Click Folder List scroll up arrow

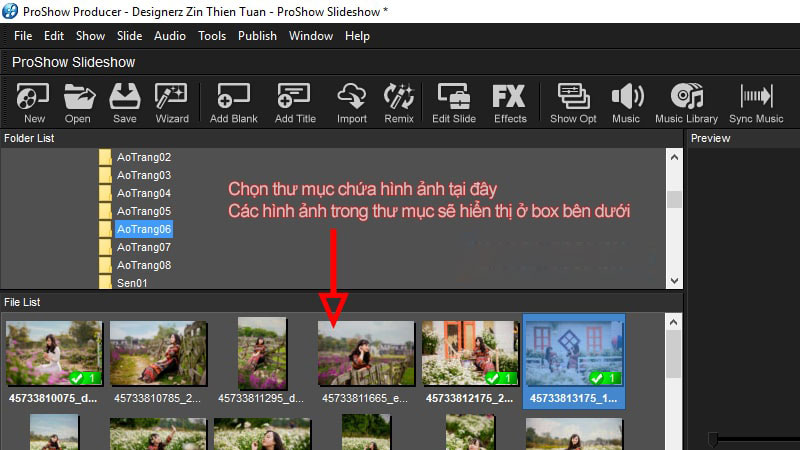674,157
